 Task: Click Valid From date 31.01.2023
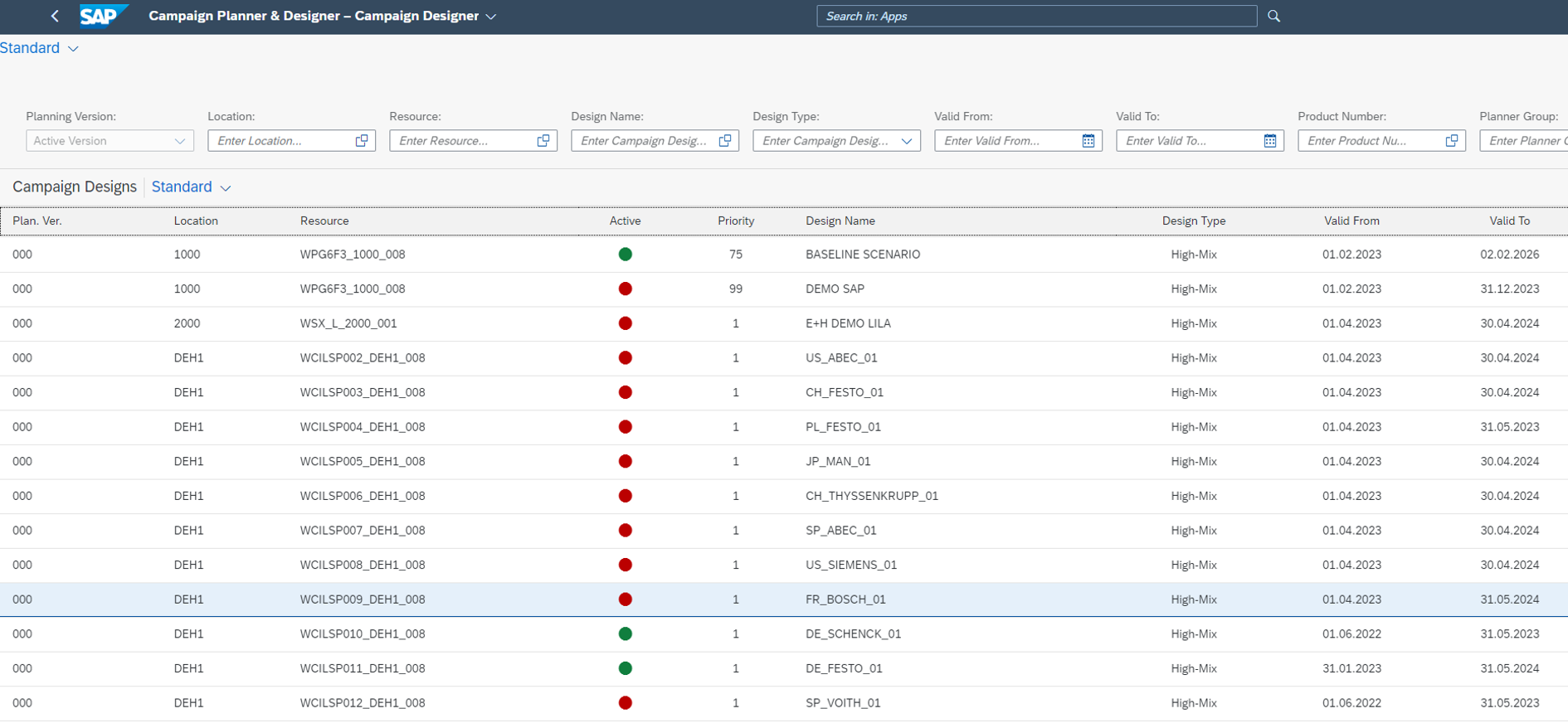[x=1352, y=668]
